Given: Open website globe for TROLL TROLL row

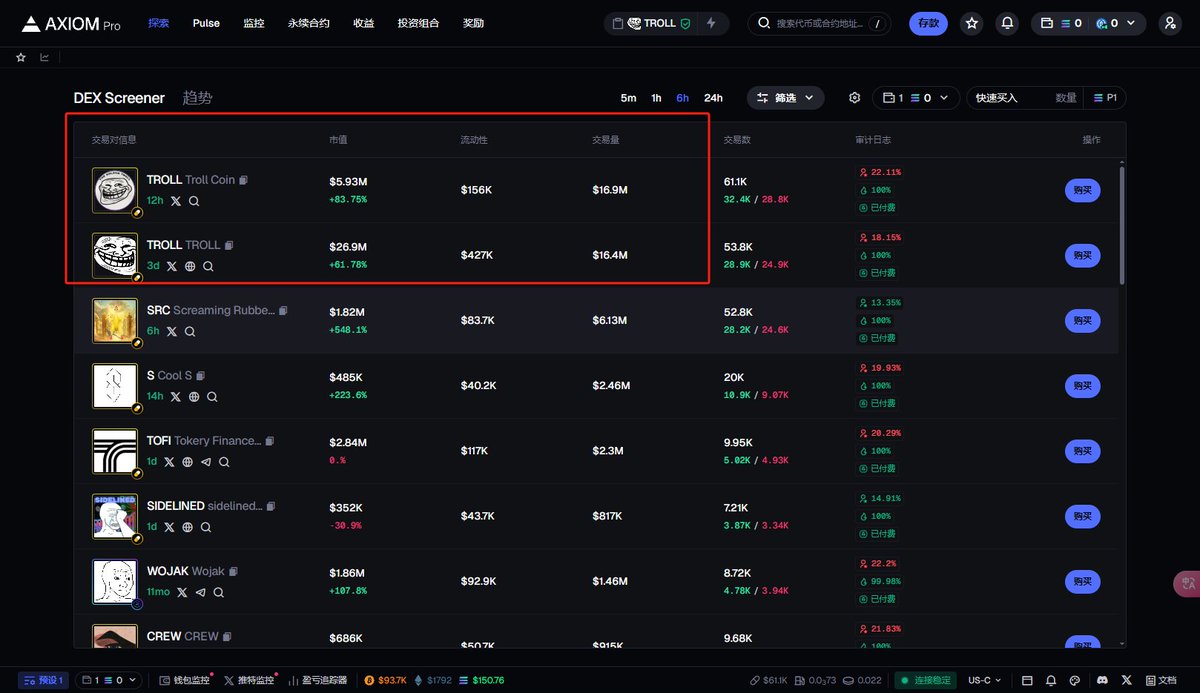Looking at the screenshot, I should coord(190,266).
